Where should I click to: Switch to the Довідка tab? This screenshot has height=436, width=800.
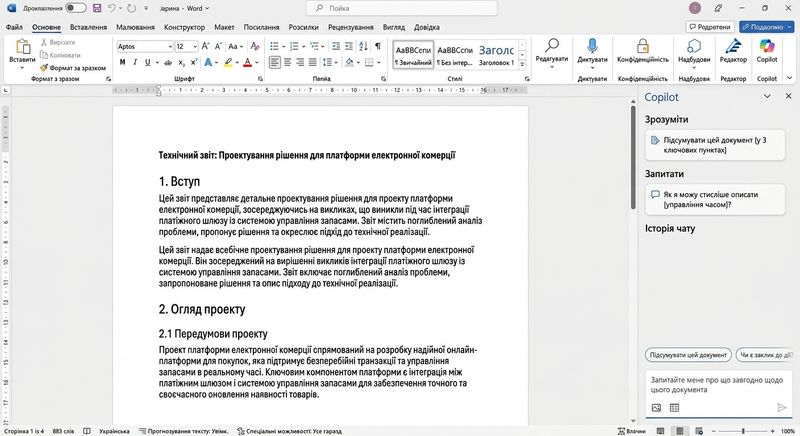[x=427, y=27]
